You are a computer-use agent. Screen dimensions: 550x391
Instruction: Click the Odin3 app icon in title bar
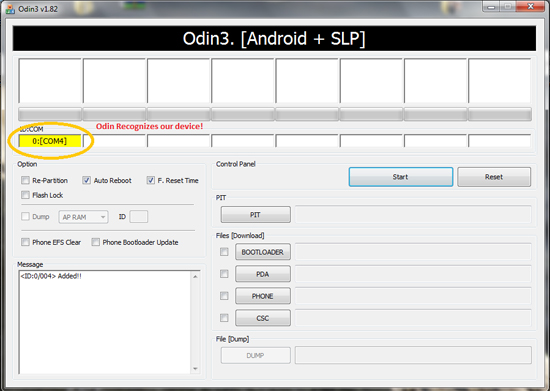click(10, 8)
